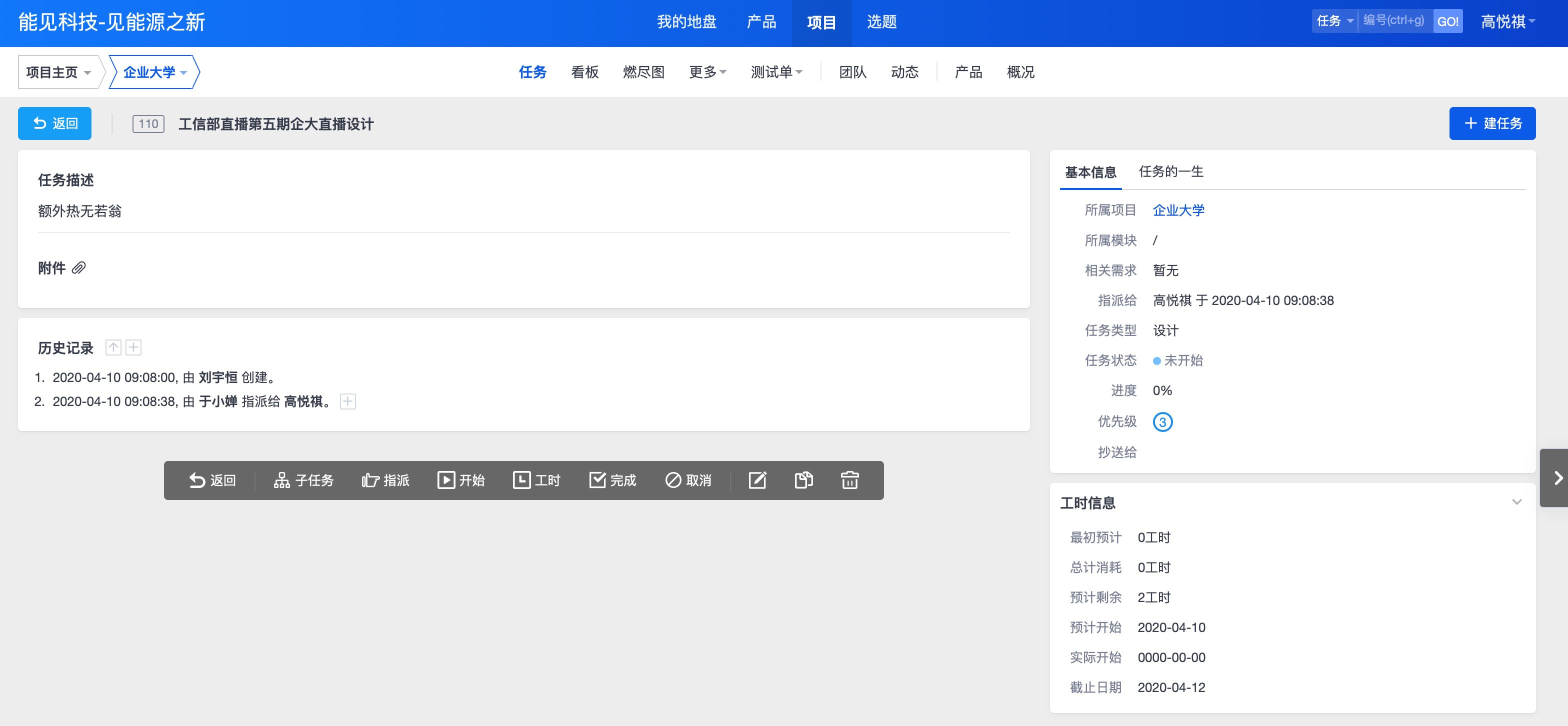Click the attachment paperclip icon
Image resolution: width=1568 pixels, height=726 pixels.
click(79, 268)
